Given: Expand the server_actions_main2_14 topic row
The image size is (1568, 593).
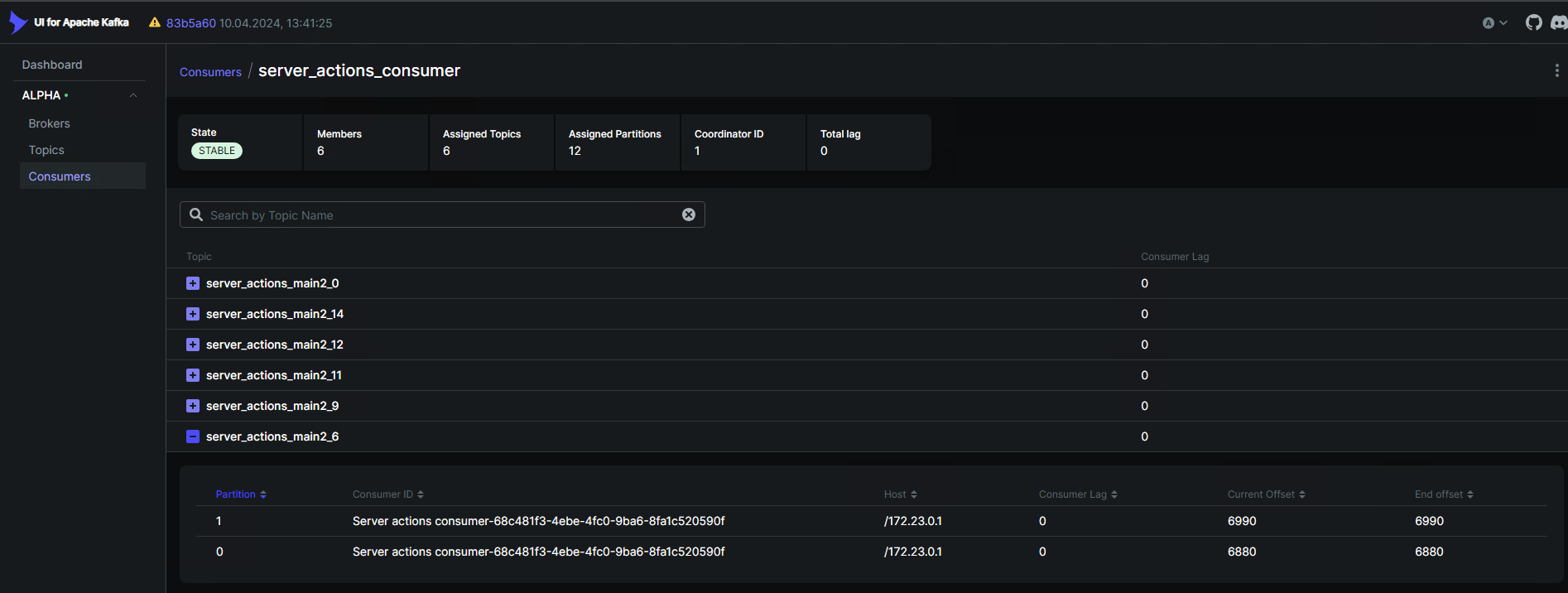Looking at the screenshot, I should 193,314.
